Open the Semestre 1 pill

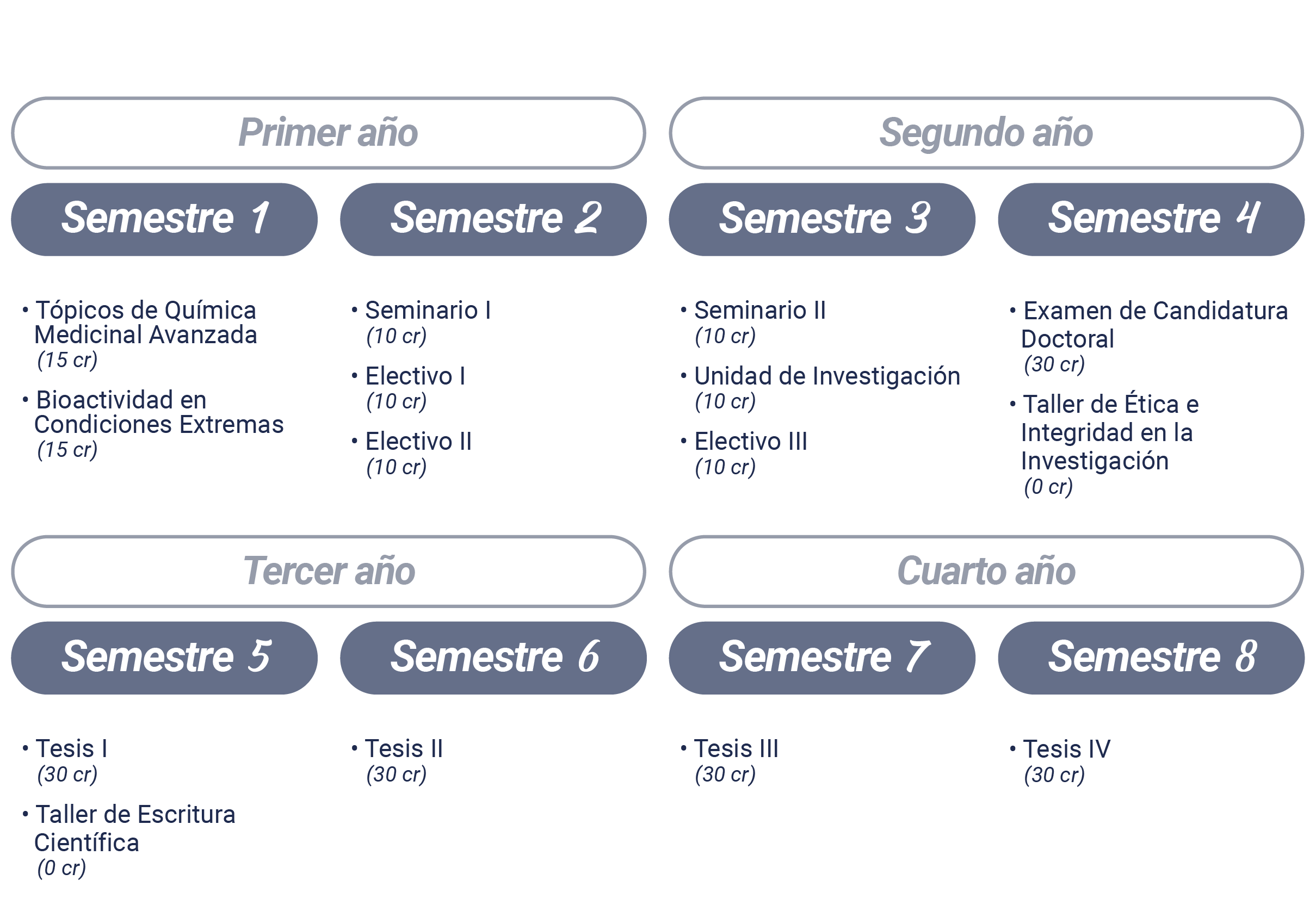(x=164, y=219)
